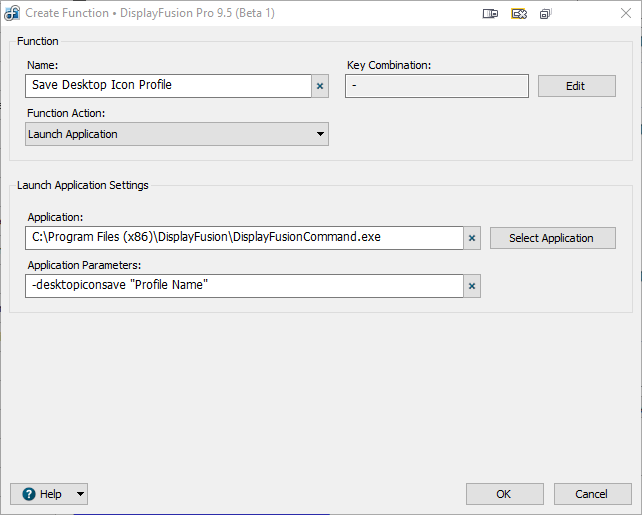Click into the Application path field
This screenshot has width=642, height=515.
(x=244, y=238)
